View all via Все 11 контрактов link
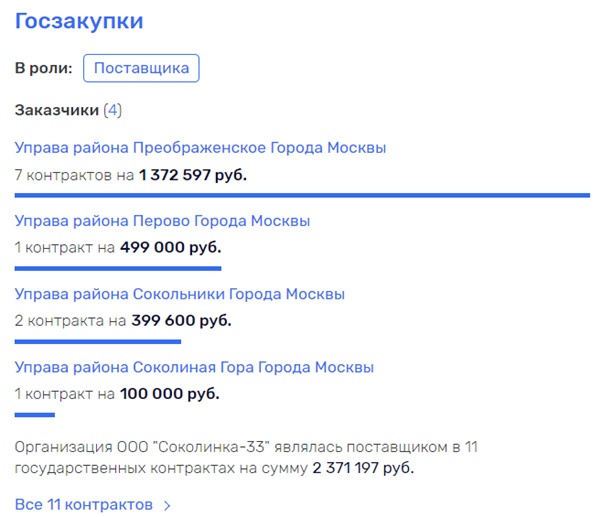 tap(84, 505)
